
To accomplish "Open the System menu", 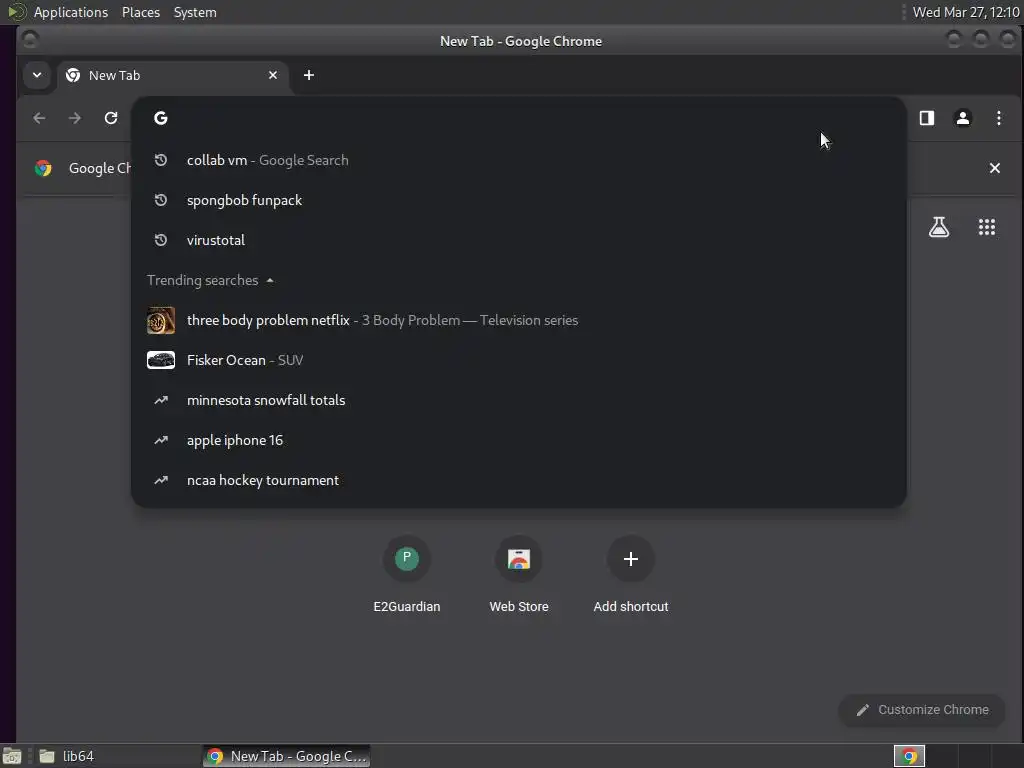I will (x=195, y=12).
